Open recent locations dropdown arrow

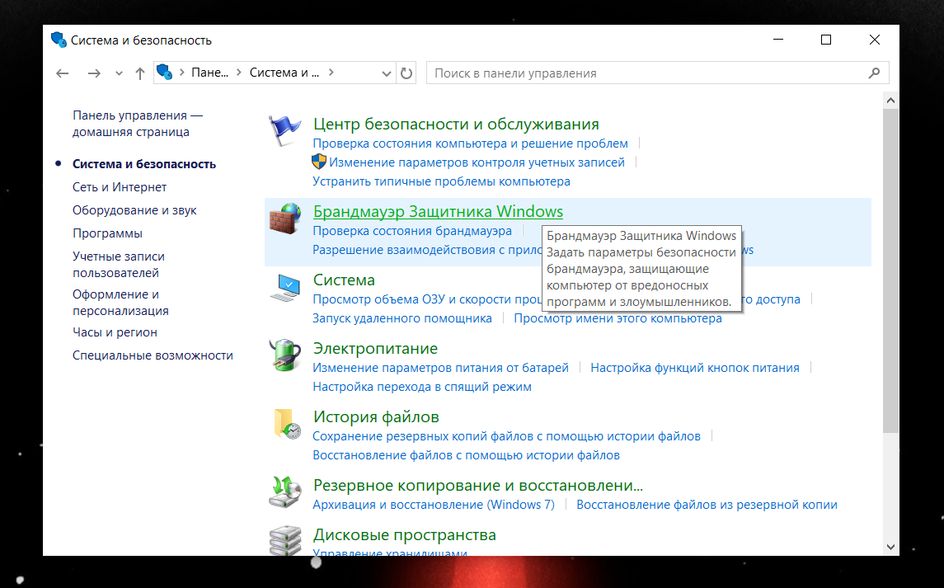[119, 73]
